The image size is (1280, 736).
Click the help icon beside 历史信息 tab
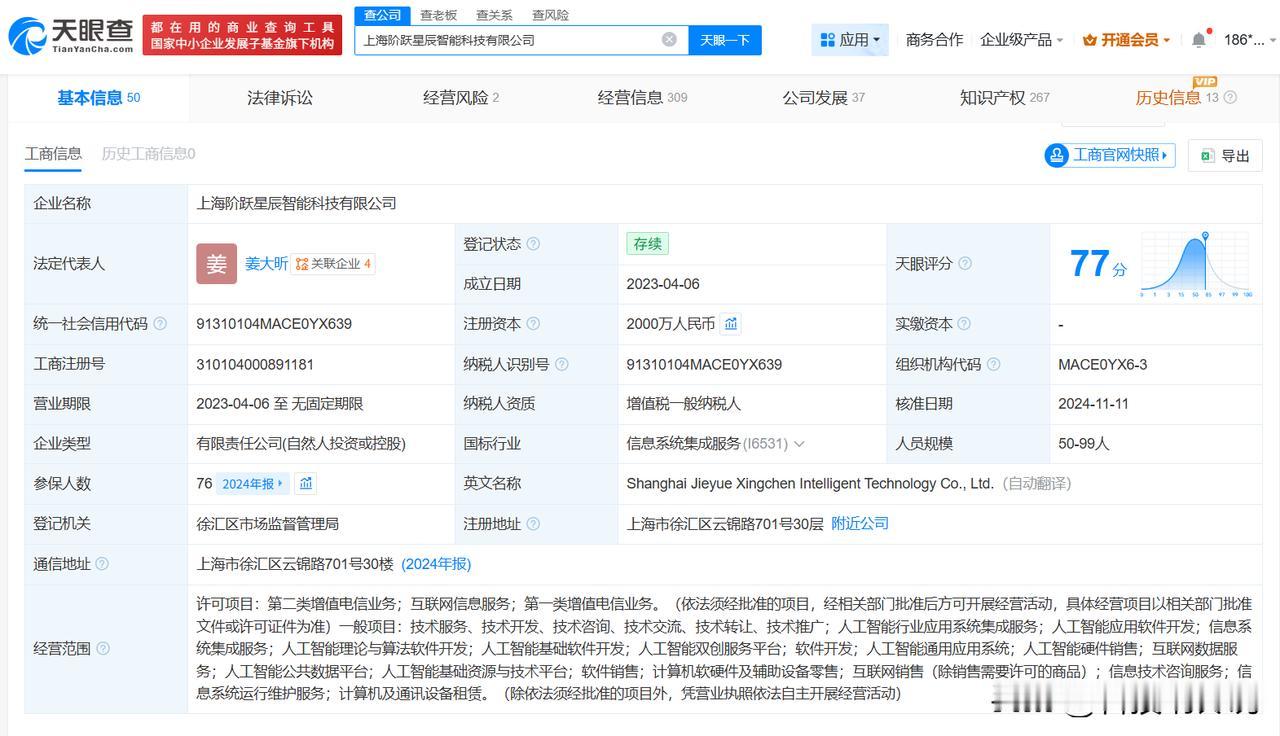[x=1230, y=98]
